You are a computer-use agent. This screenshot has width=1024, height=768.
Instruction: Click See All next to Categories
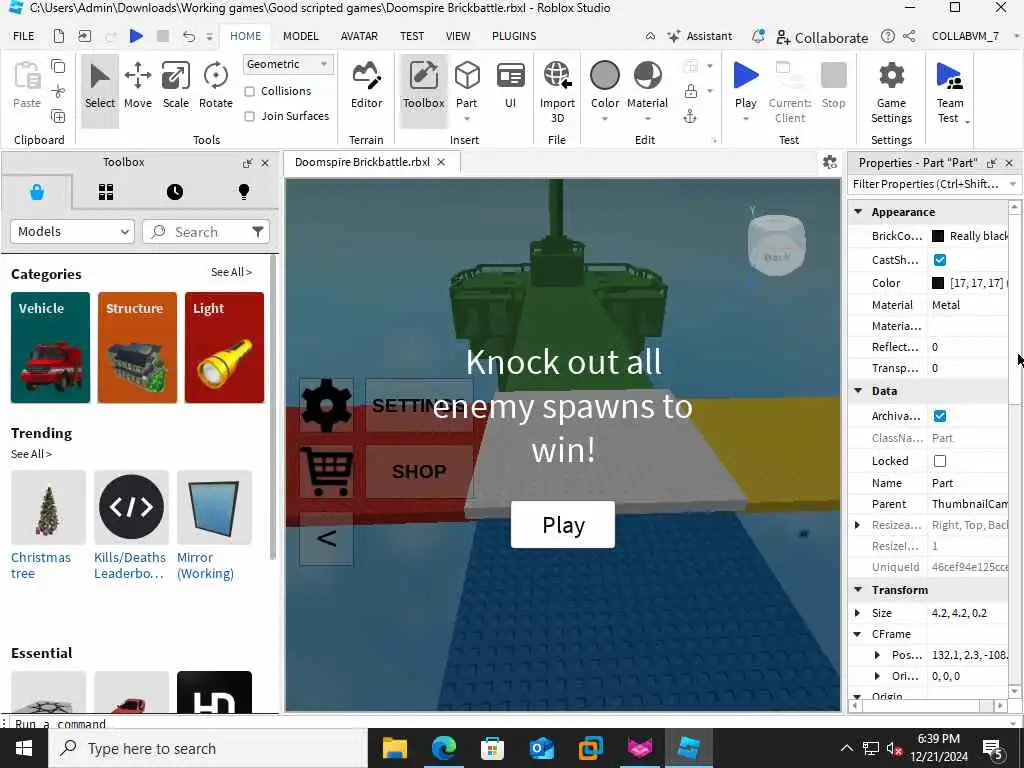[x=231, y=272]
